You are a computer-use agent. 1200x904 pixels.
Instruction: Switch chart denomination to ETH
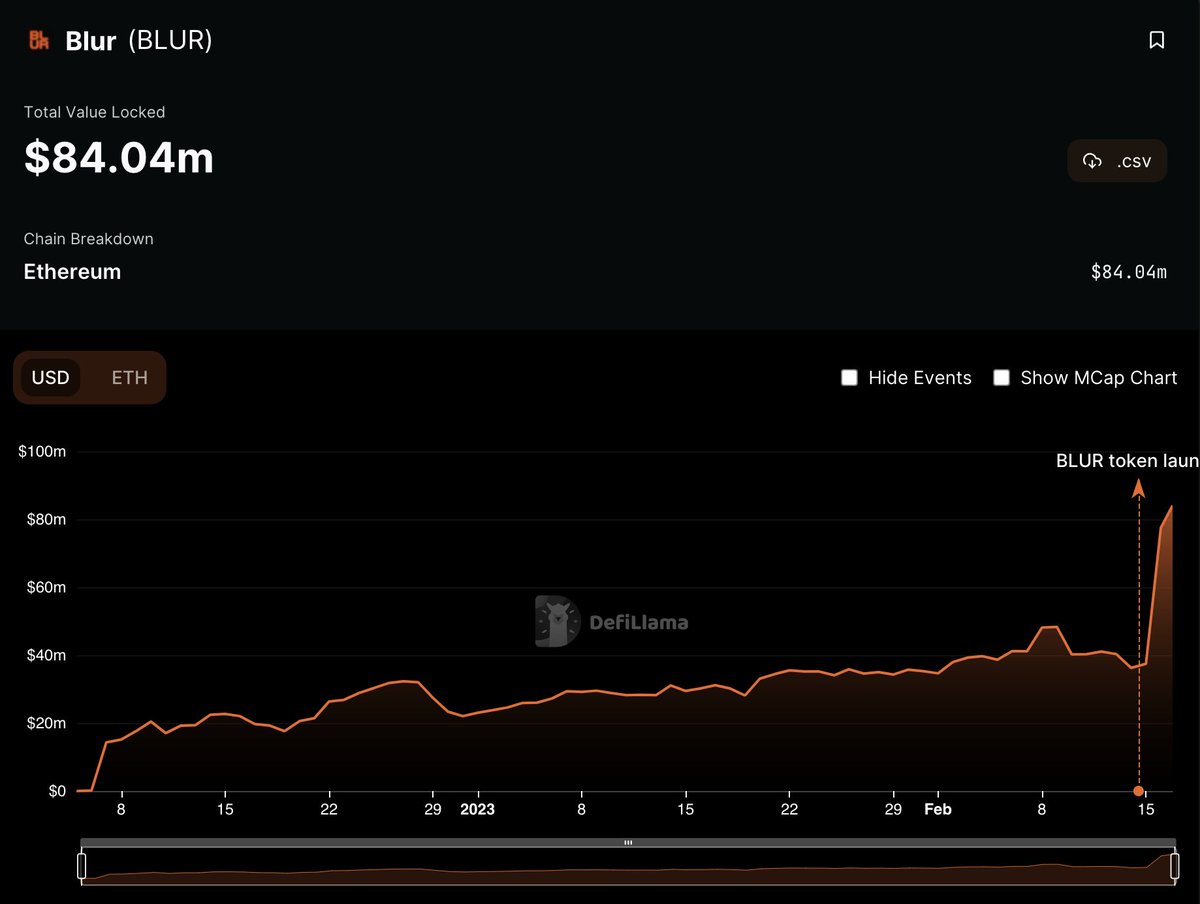pos(129,377)
